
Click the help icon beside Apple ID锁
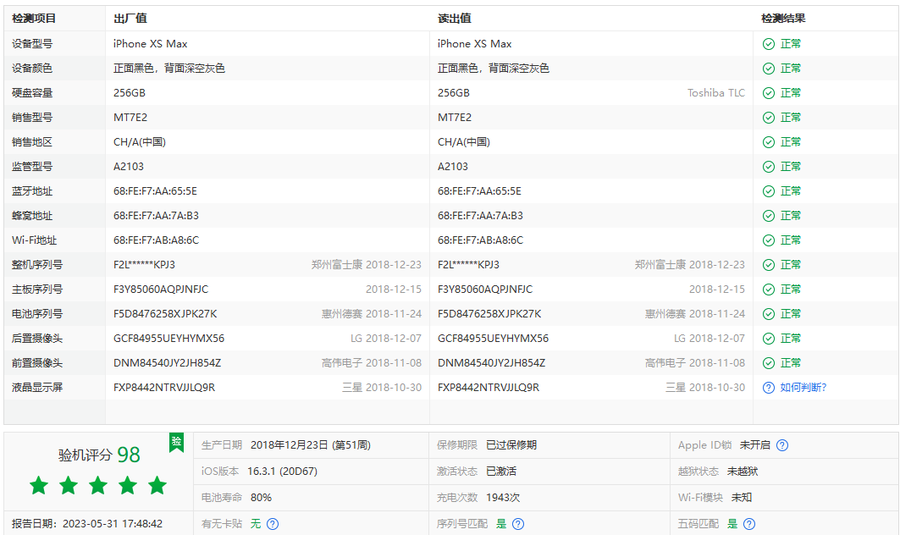(x=782, y=445)
